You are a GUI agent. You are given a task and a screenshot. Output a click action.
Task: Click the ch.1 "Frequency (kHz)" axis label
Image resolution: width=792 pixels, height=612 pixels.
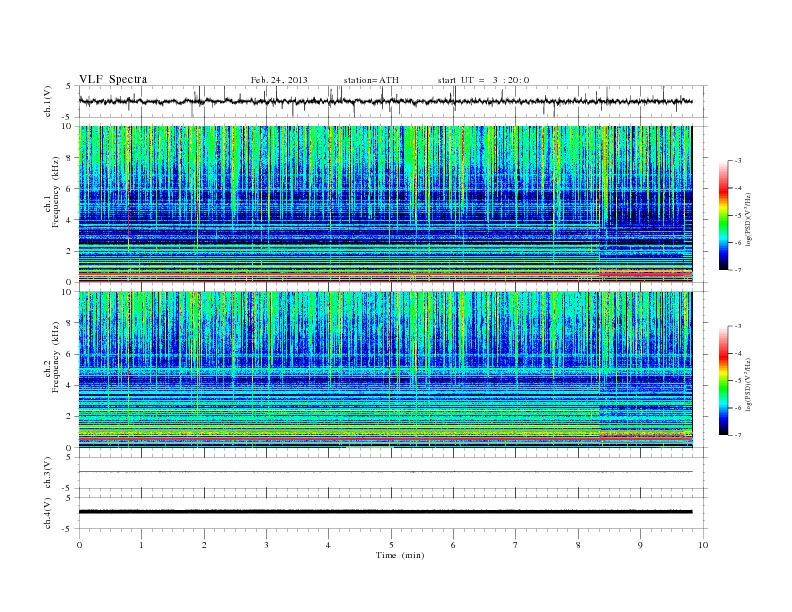[56, 192]
